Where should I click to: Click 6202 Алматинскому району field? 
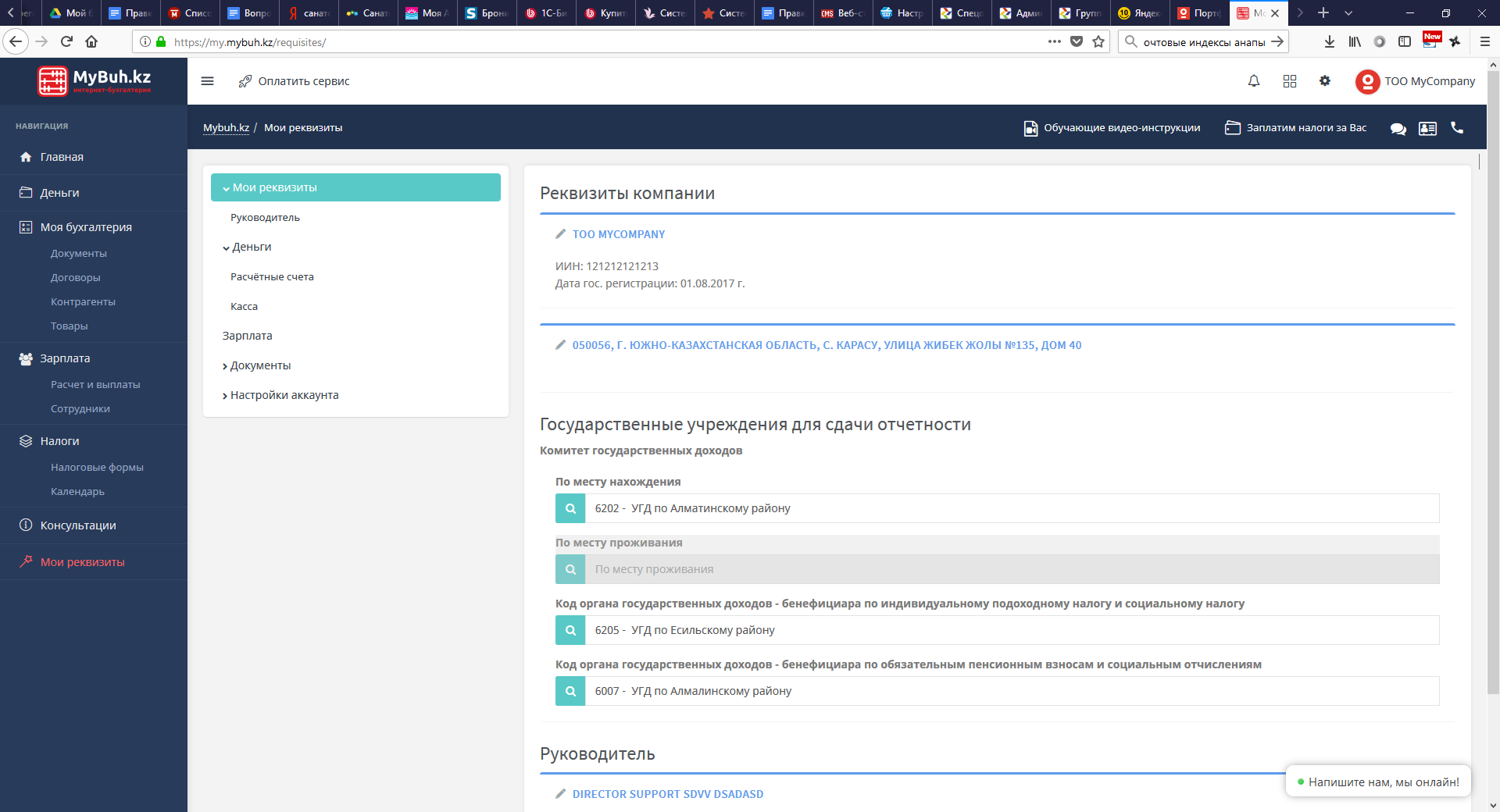point(1012,508)
